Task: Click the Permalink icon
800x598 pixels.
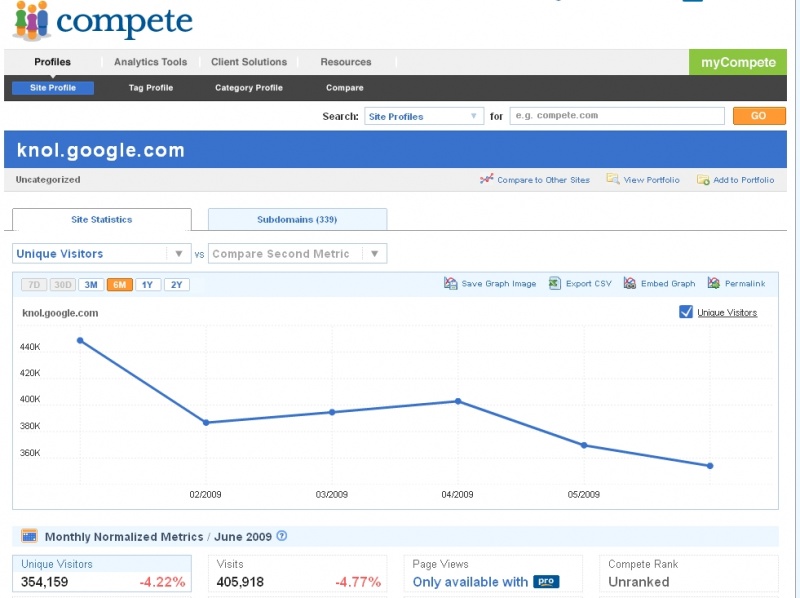Action: pyautogui.click(x=715, y=283)
